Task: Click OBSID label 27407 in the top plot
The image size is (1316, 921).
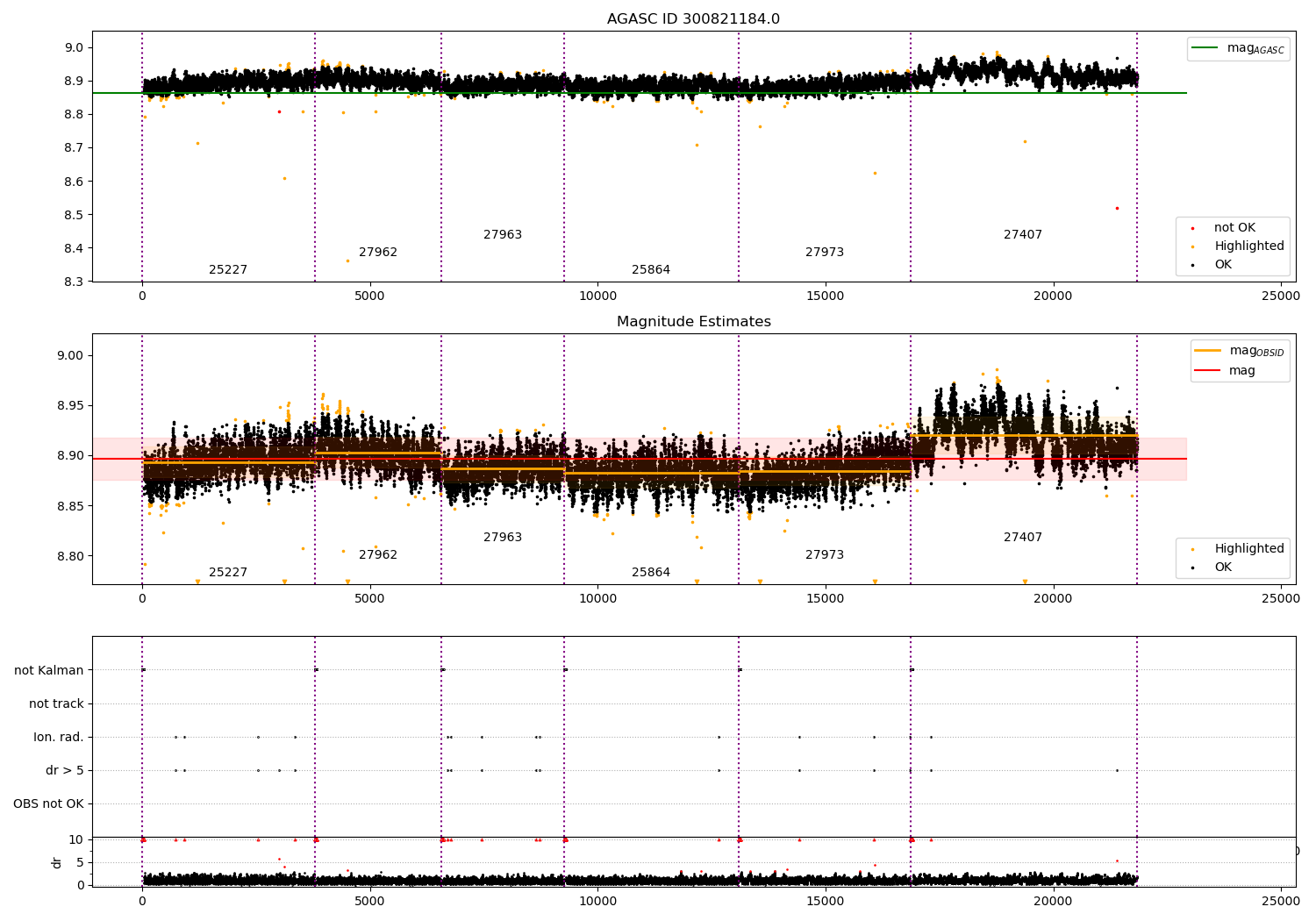Action: click(1023, 235)
